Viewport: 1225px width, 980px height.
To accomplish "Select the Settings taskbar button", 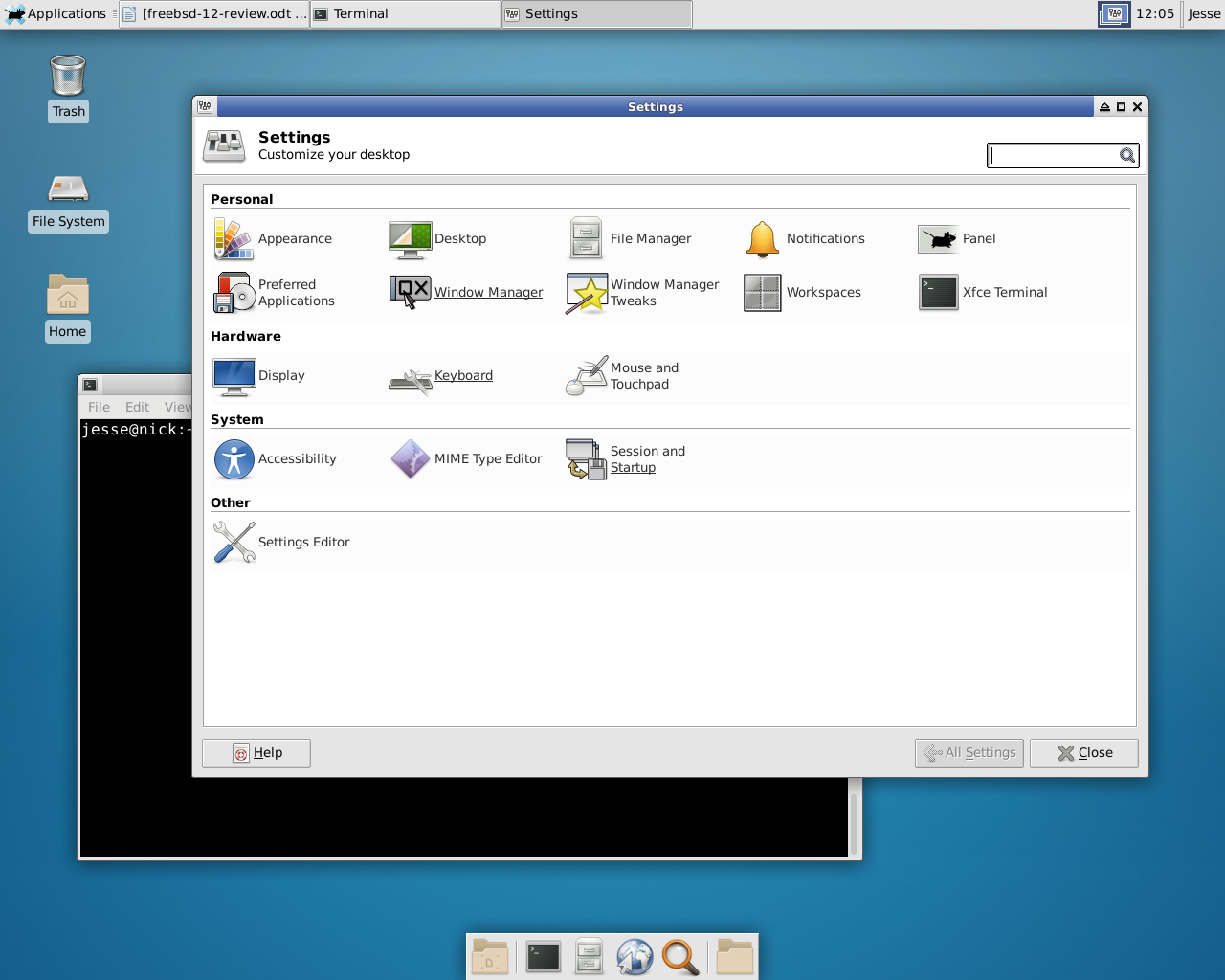I will pos(597,13).
